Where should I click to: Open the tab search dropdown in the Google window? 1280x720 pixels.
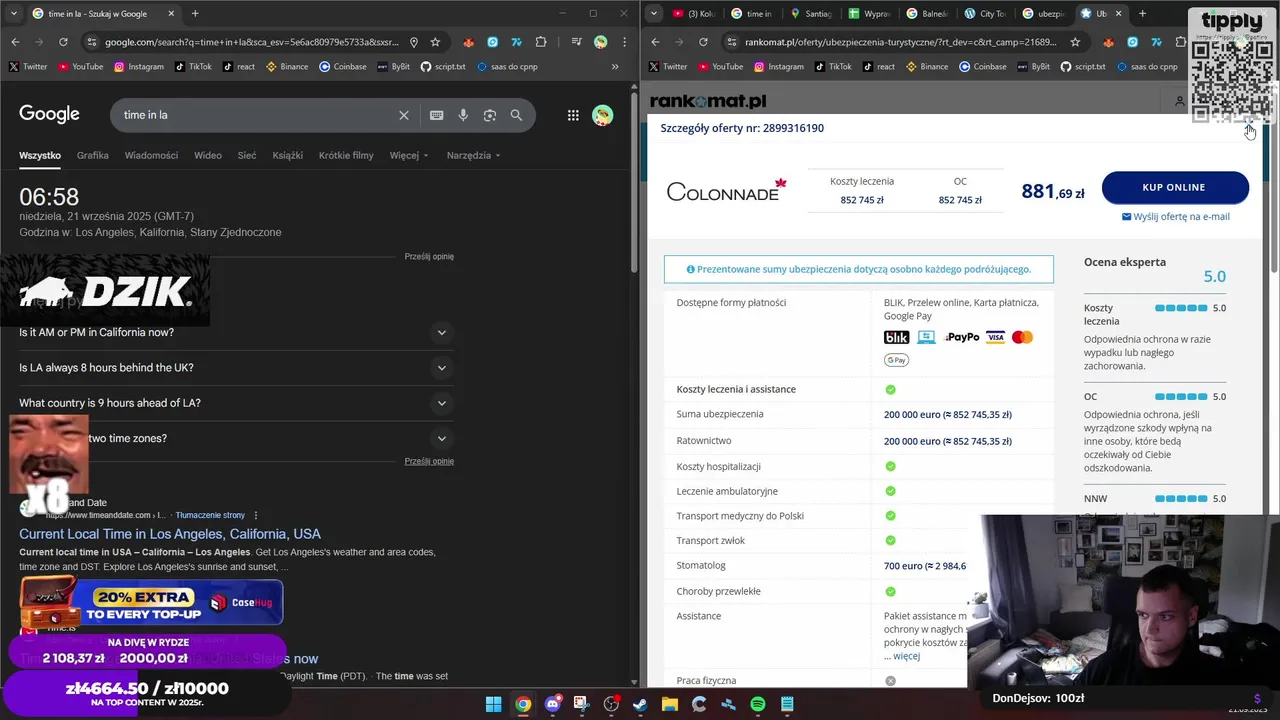tap(13, 13)
